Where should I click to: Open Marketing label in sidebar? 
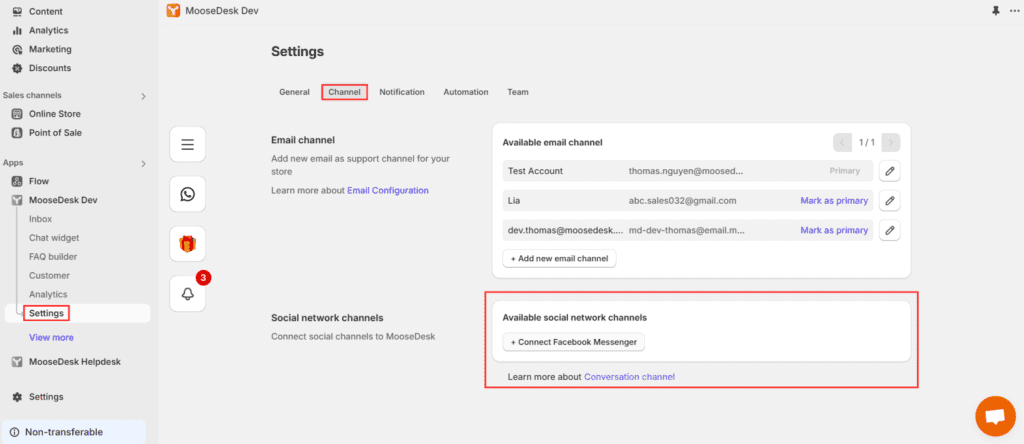50,49
